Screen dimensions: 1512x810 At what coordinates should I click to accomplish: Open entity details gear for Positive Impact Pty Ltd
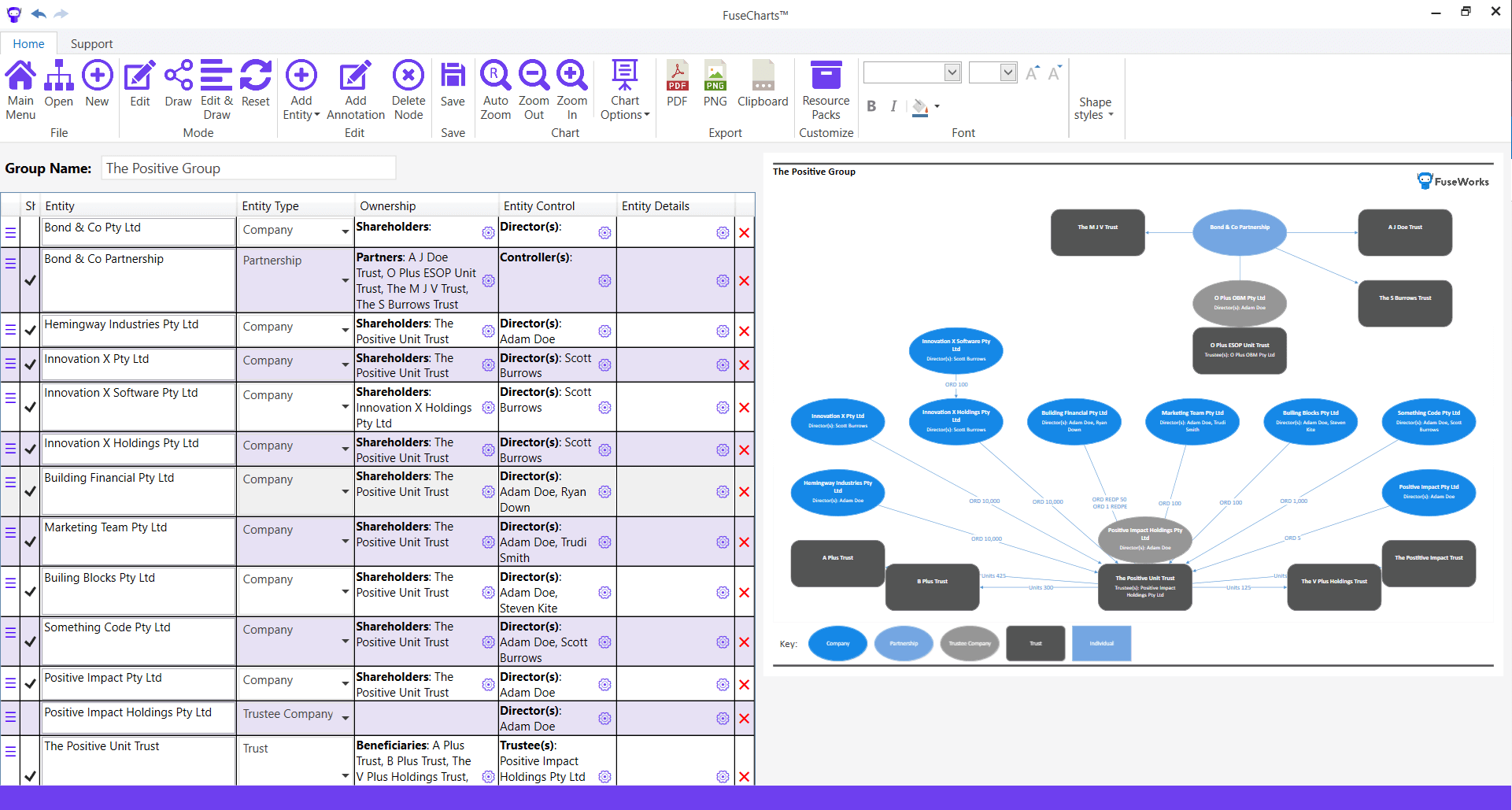[723, 685]
